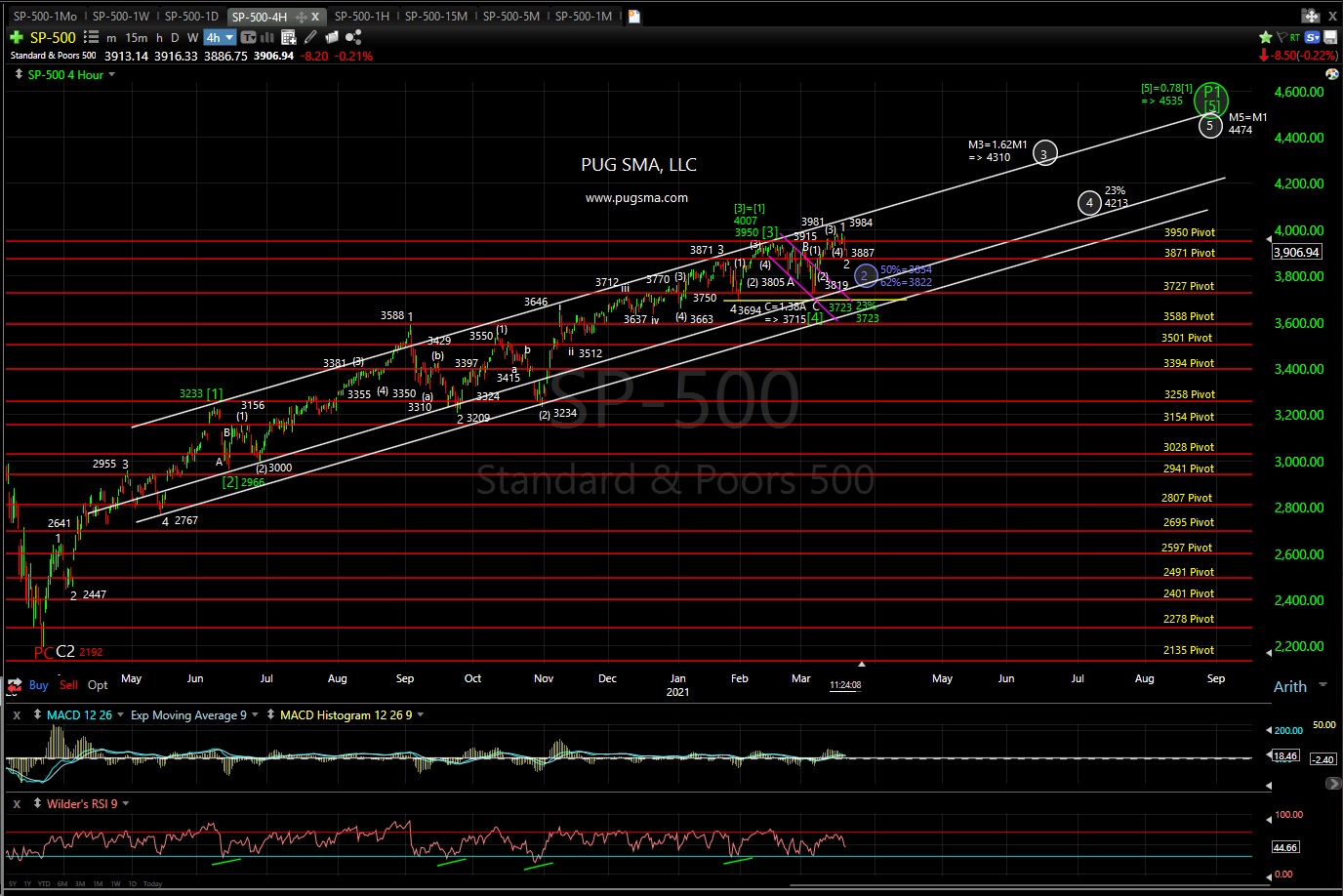Click the Buy button
This screenshot has height=896, width=1343.
pyautogui.click(x=38, y=685)
